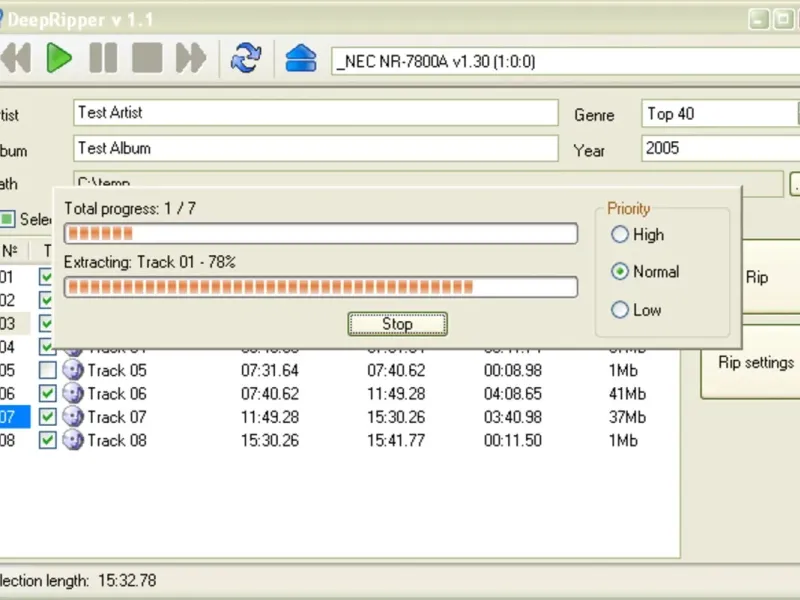Select the Track 05 name

(x=117, y=370)
